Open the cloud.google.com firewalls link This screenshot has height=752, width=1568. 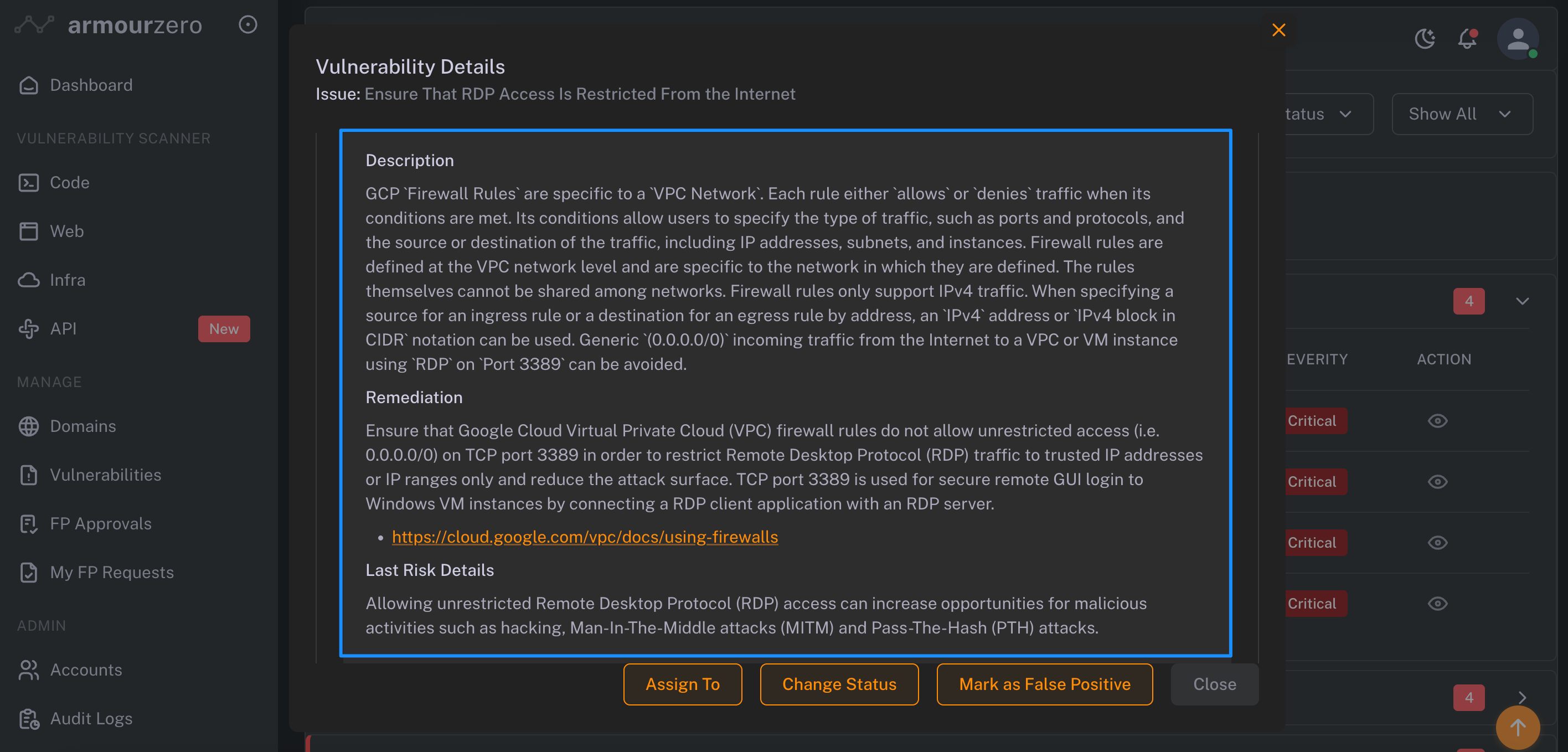pyautogui.click(x=584, y=537)
